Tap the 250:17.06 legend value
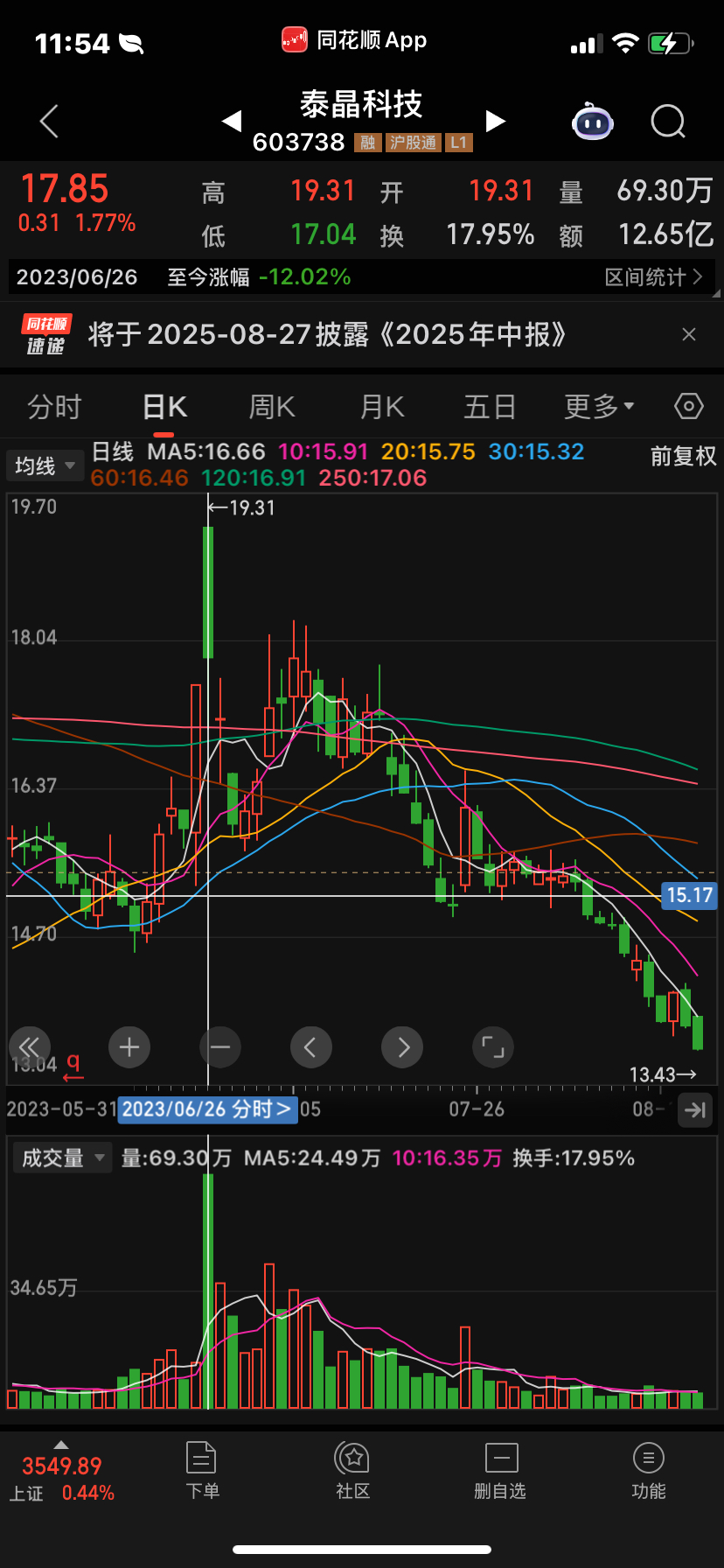This screenshot has height=1568, width=724. (x=372, y=479)
